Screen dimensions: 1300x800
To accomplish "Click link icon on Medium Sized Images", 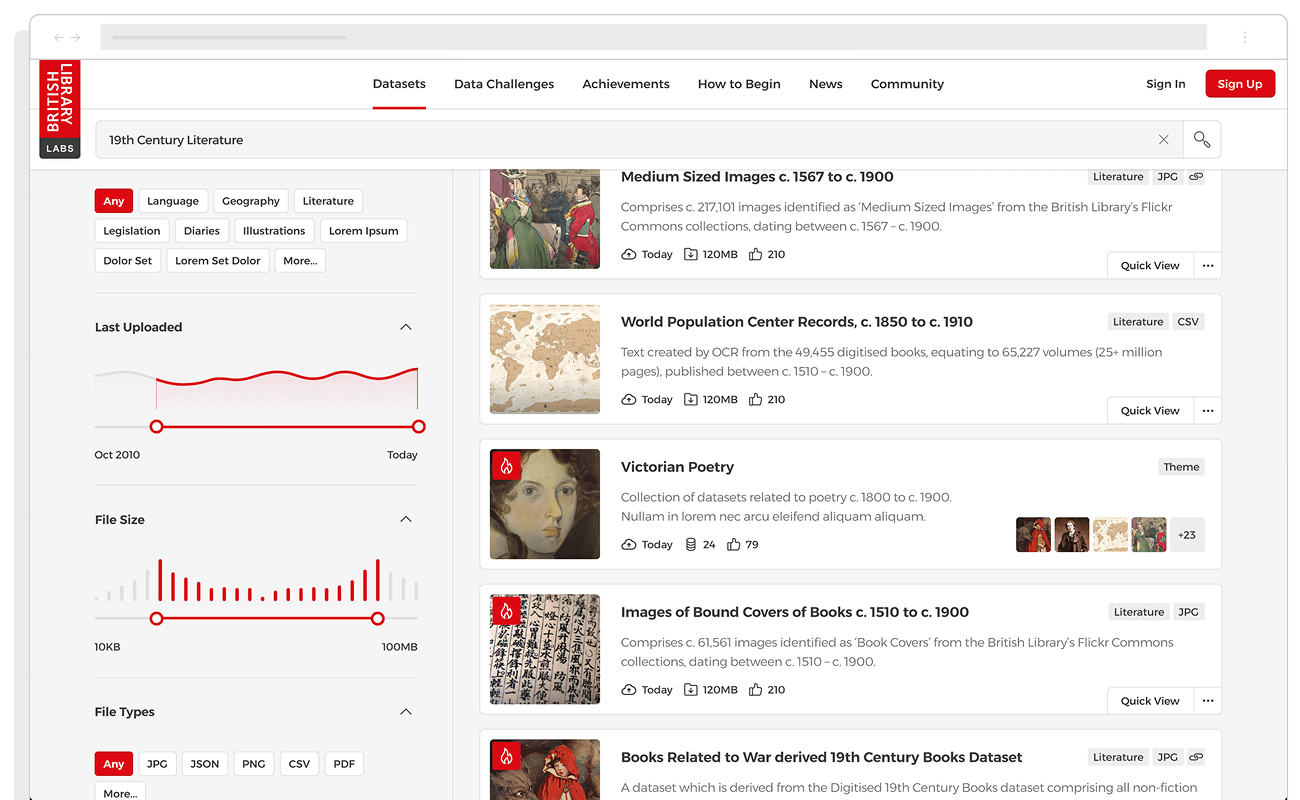I will [x=1196, y=177].
